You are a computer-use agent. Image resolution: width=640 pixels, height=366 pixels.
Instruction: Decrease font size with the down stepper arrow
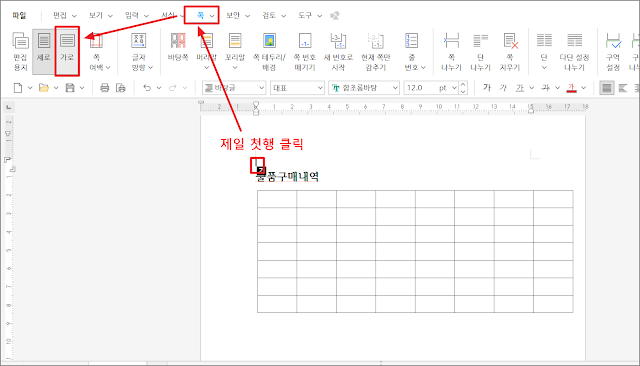[x=463, y=91]
